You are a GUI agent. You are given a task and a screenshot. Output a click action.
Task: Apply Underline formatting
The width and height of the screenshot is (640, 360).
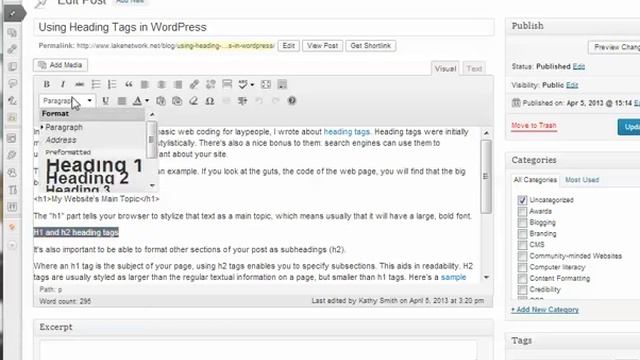point(105,100)
